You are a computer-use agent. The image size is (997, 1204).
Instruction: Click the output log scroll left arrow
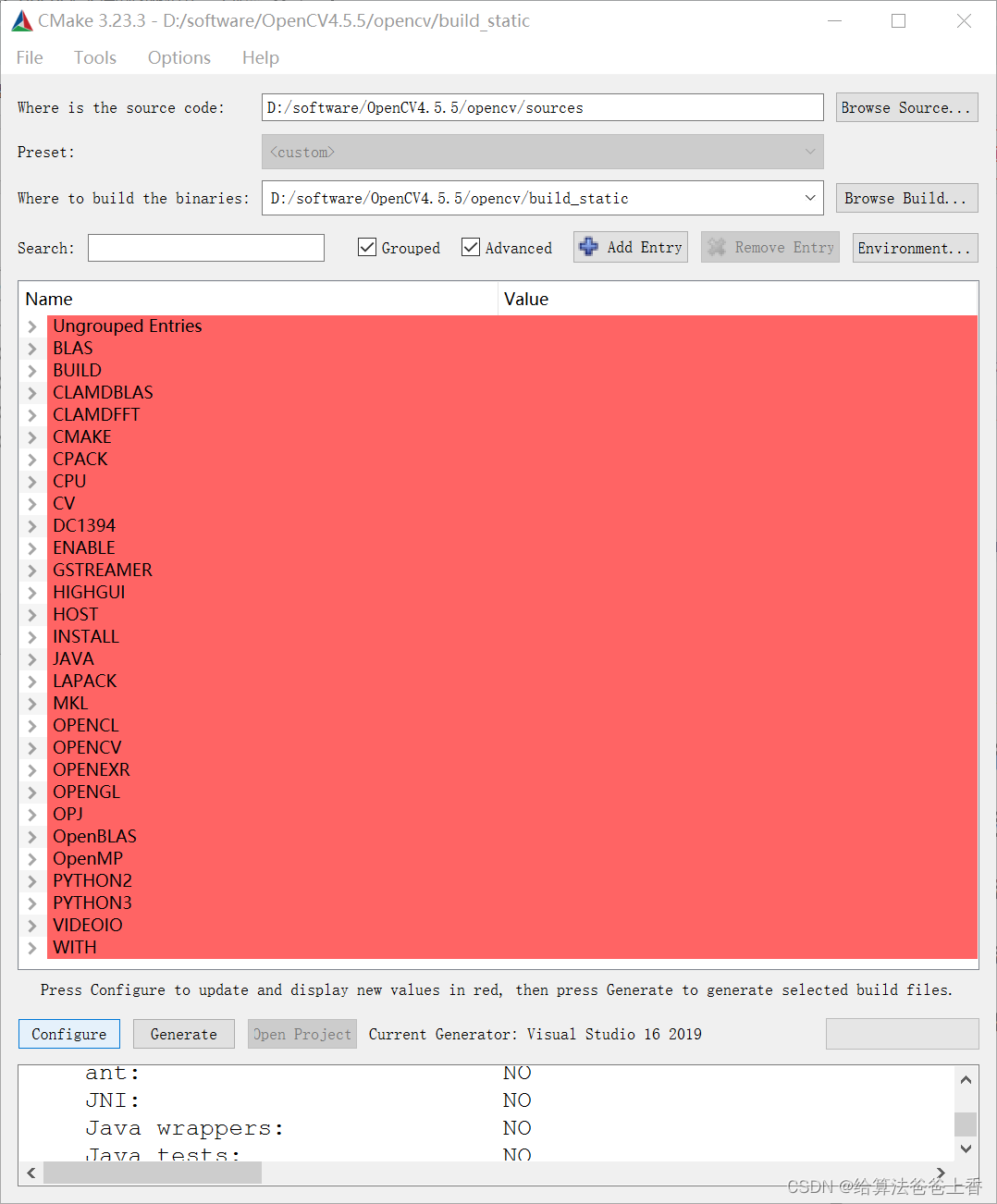(31, 1173)
